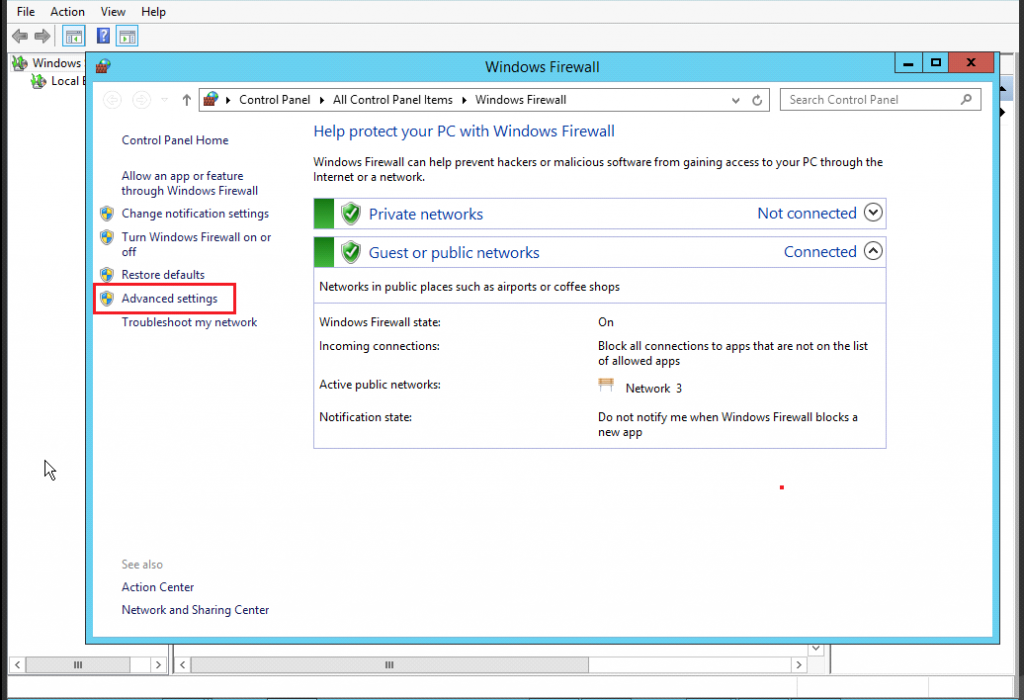Image resolution: width=1024 pixels, height=700 pixels.
Task: Click Windows Firewall breadcrumb
Action: [520, 100]
